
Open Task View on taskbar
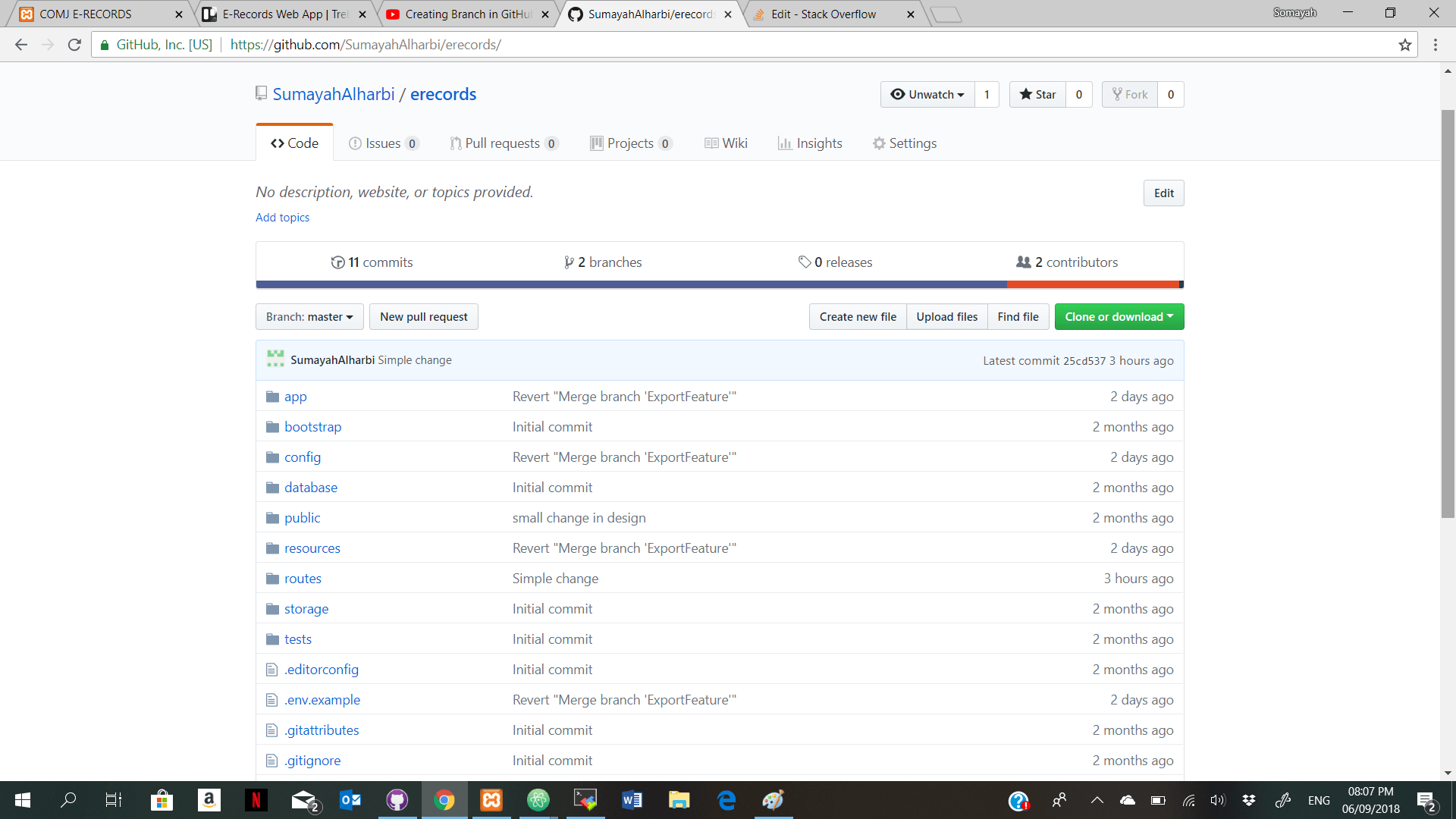click(x=114, y=800)
